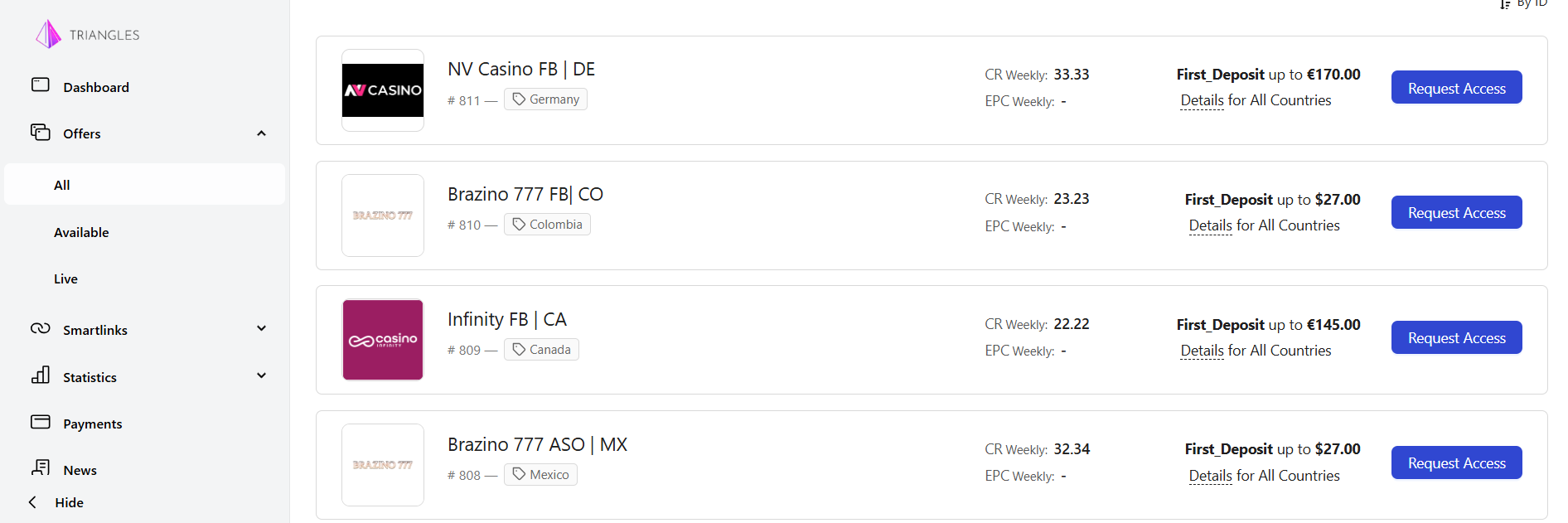Screen dimensions: 1568x523
Task: Click the Smartlinks infinity icon
Action: point(41,328)
